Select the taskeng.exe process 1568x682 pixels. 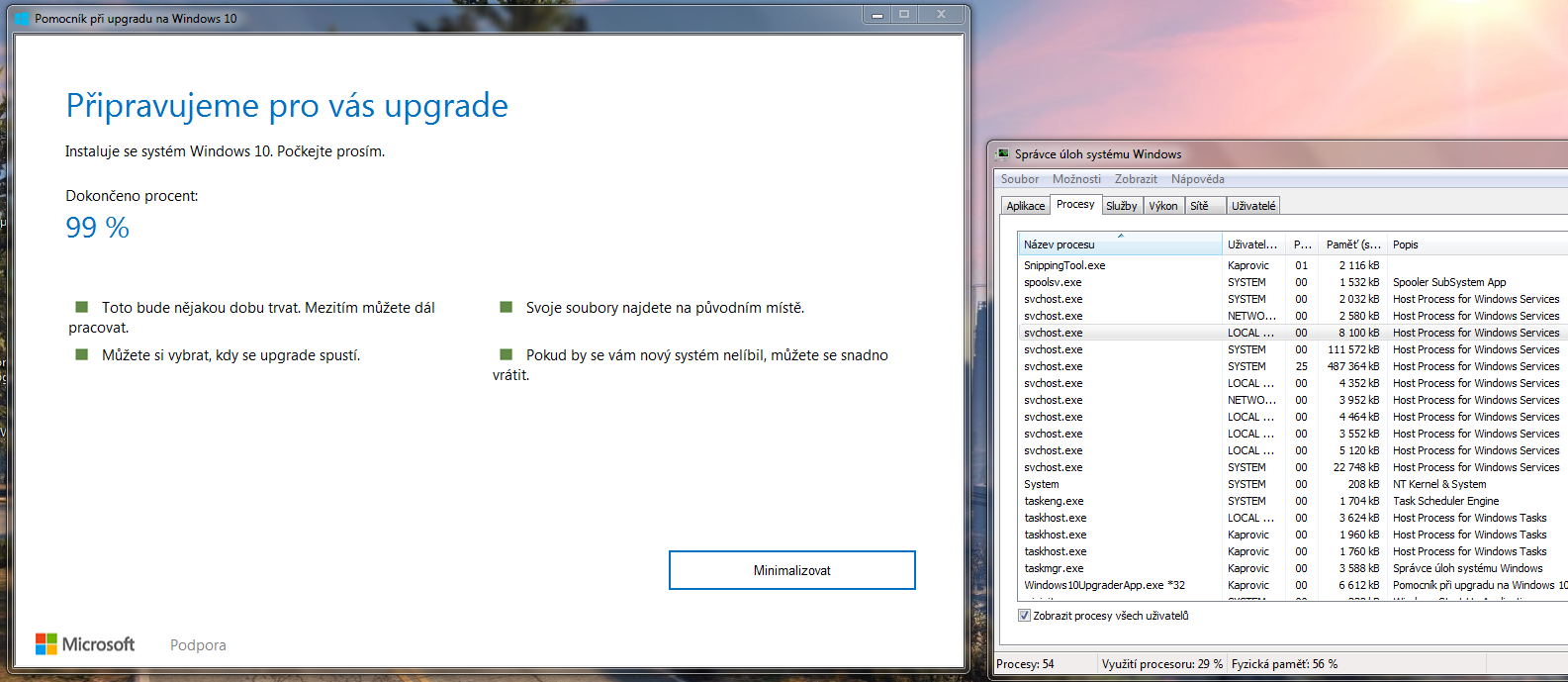[x=1293, y=501]
